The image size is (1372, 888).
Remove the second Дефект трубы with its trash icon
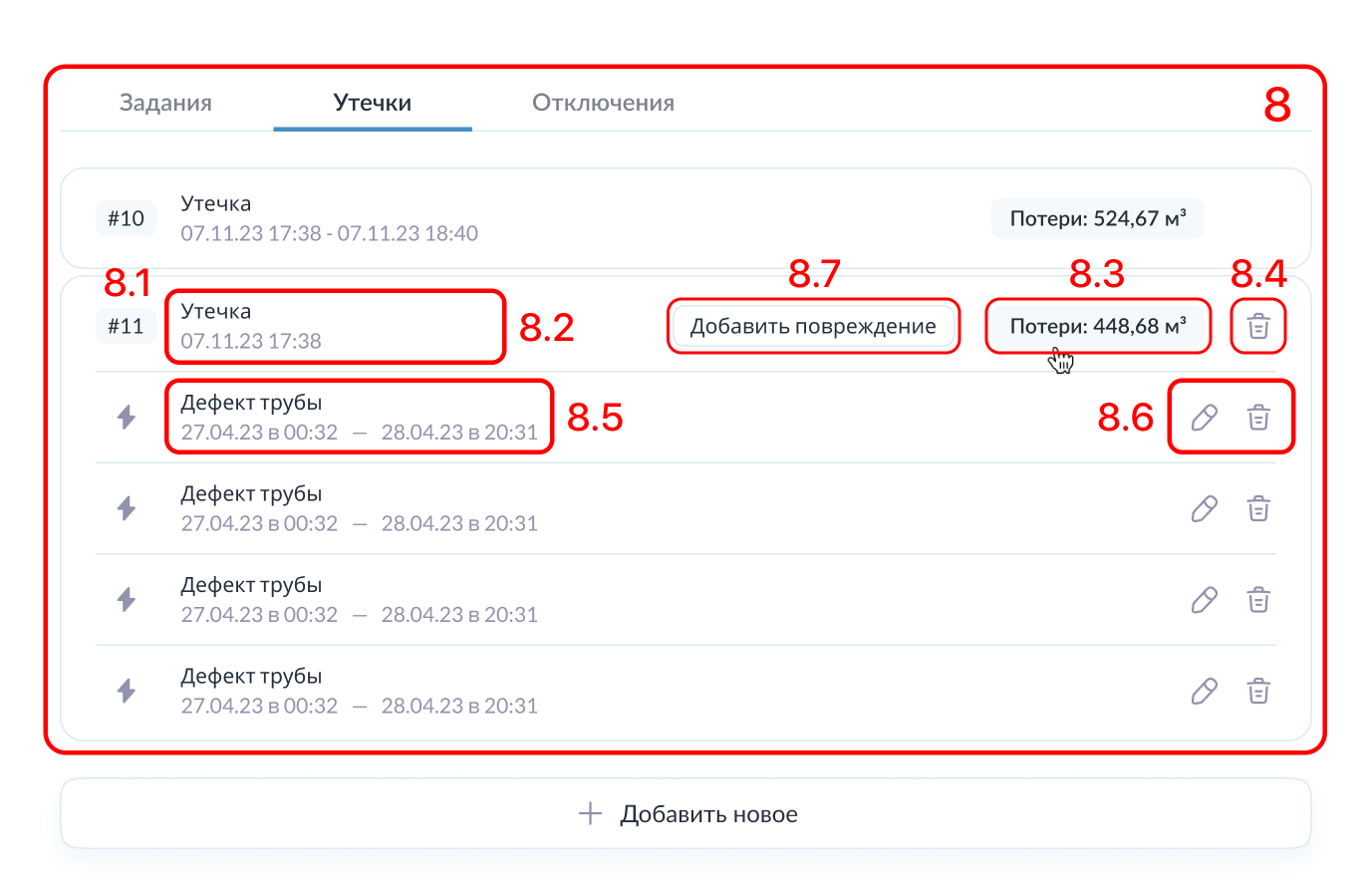pos(1258,509)
